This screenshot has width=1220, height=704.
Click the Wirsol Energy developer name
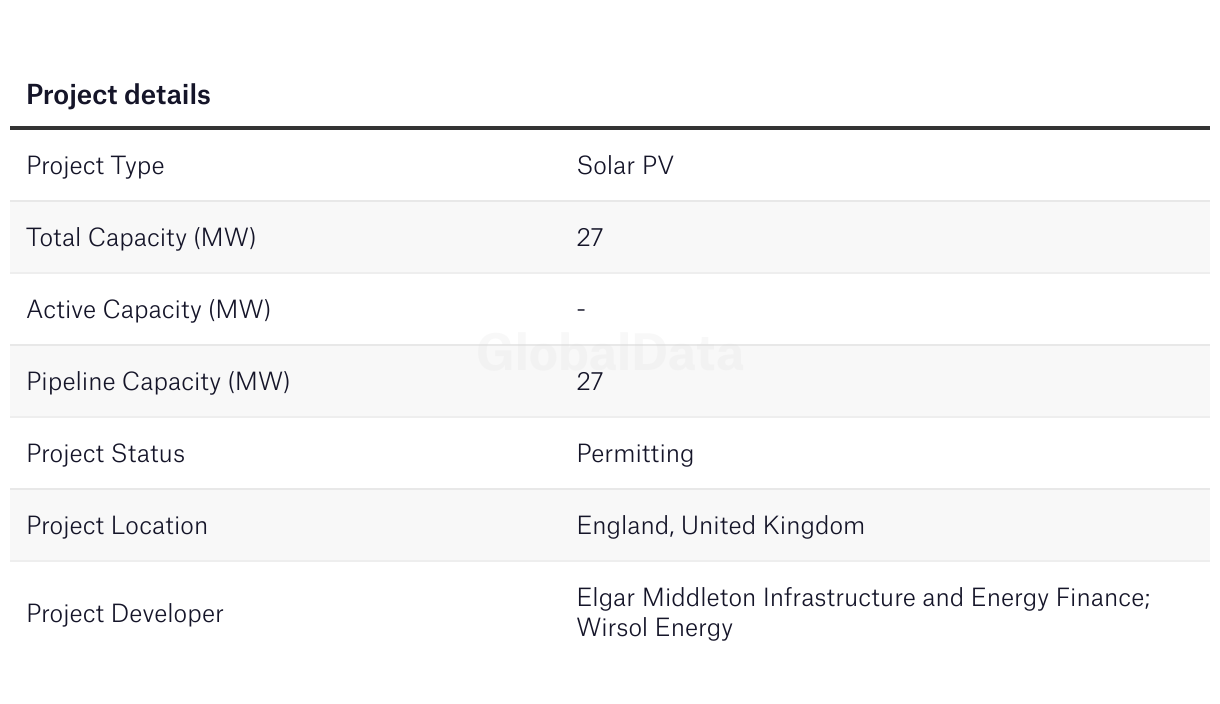655,628
